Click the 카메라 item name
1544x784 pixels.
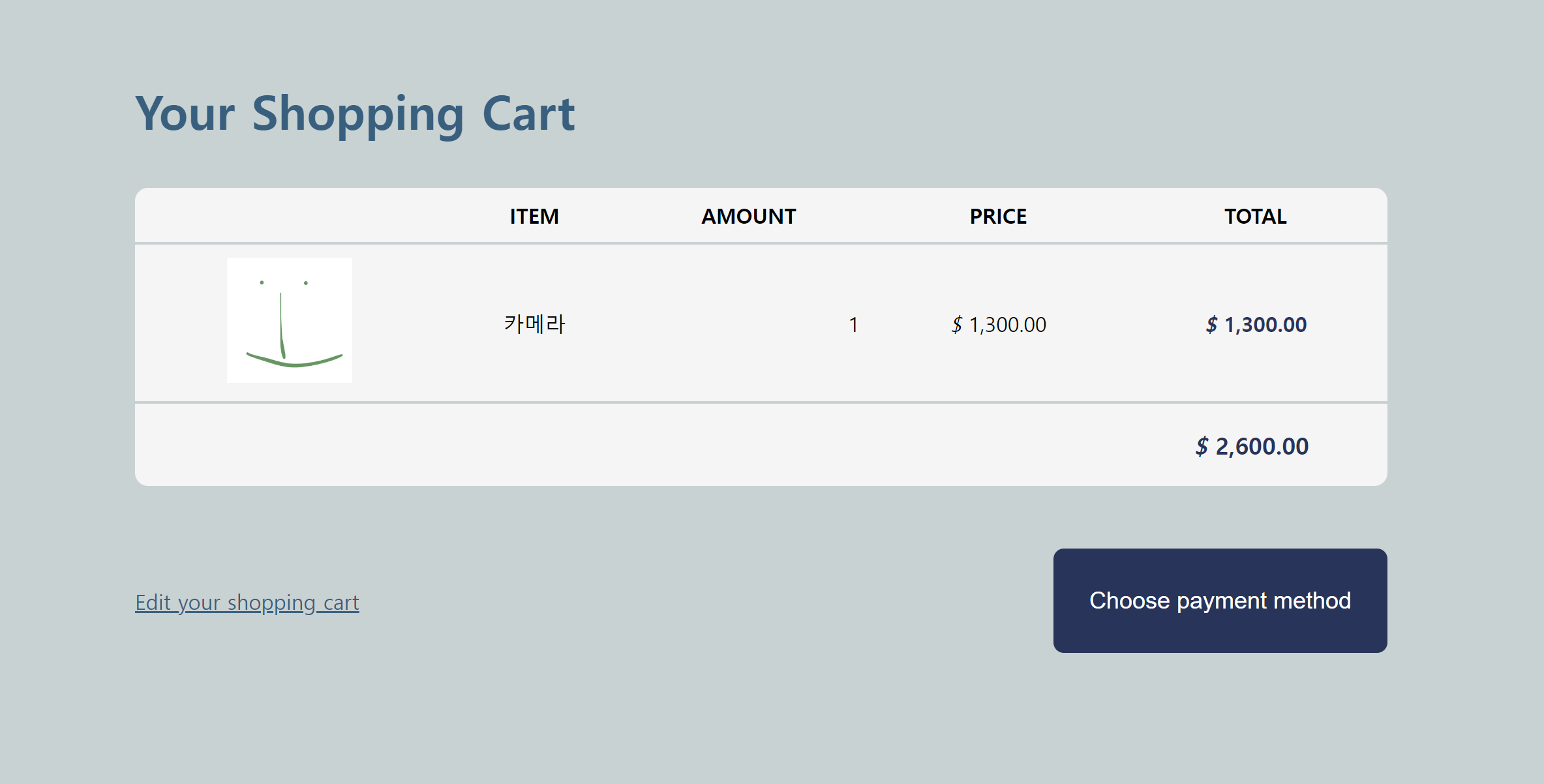point(534,324)
